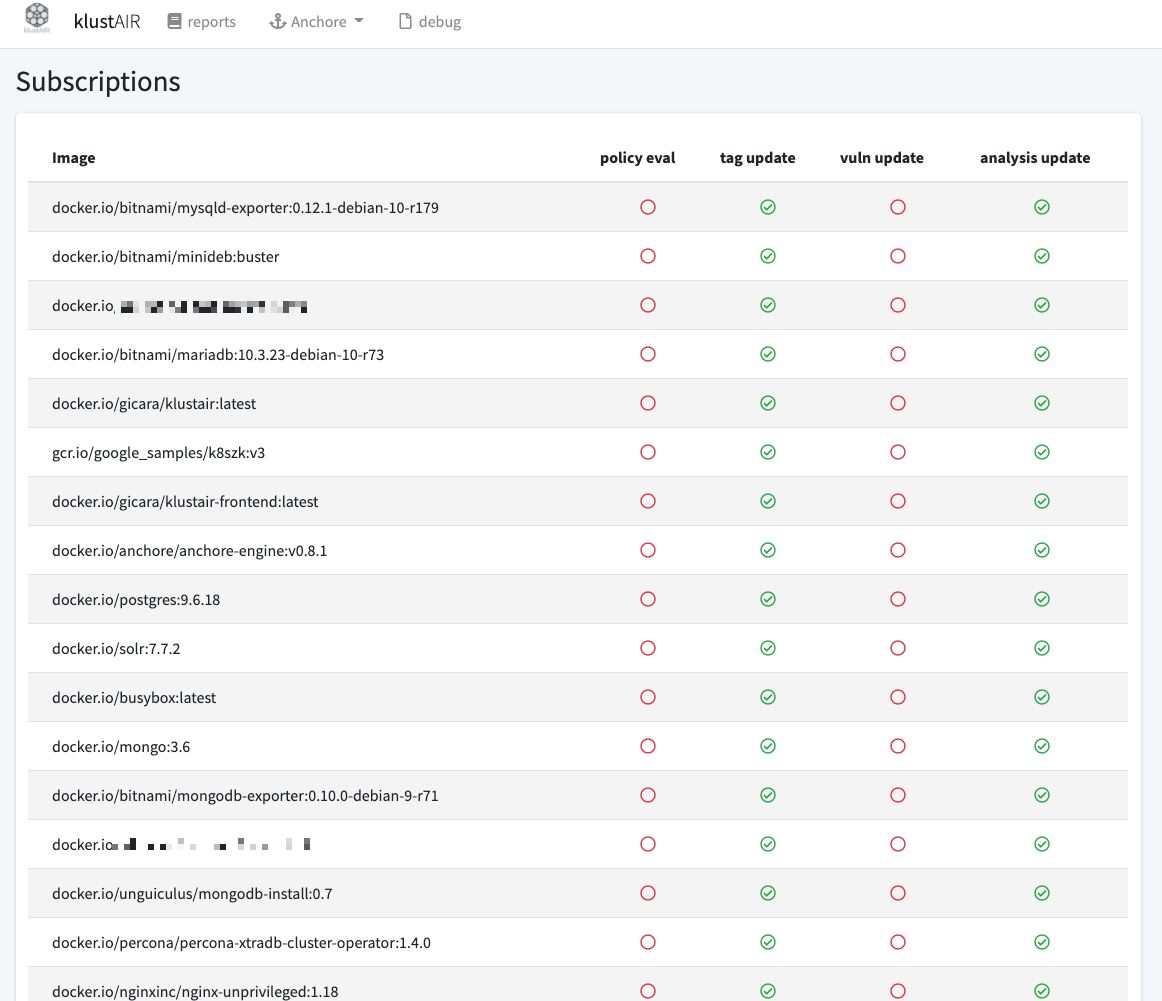Click vuln update circle for solr:7.7.2
This screenshot has width=1162, height=1001.
[897, 648]
